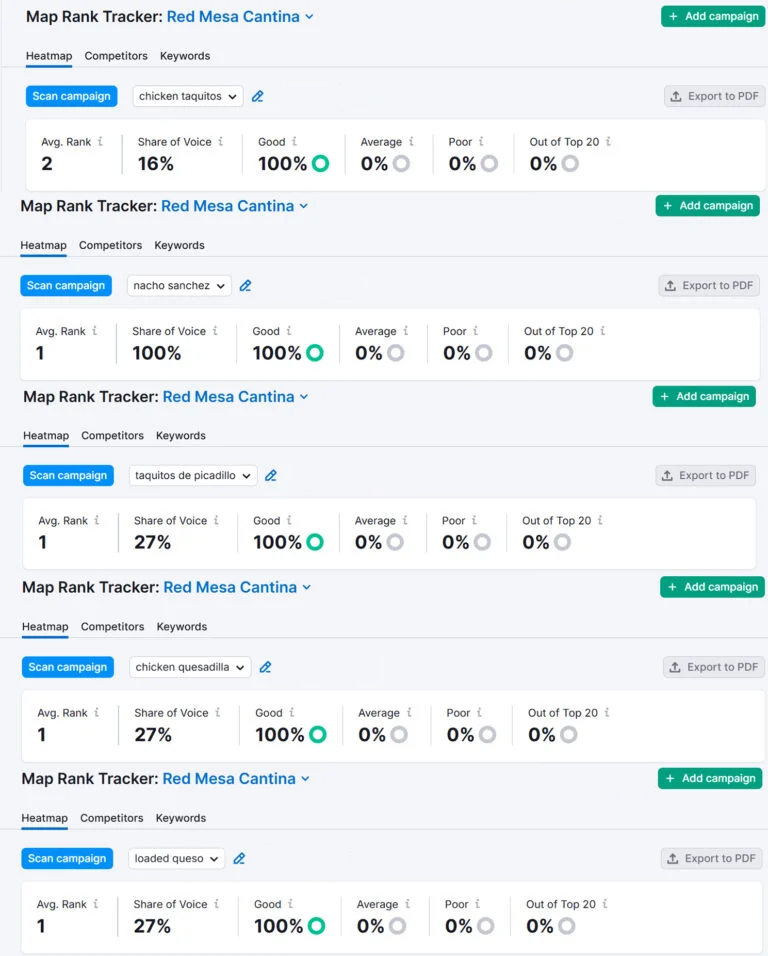The width and height of the screenshot is (768, 956).
Task: Click info icon beside Out of Top 20 in nacho sanchez panel
Action: (603, 331)
